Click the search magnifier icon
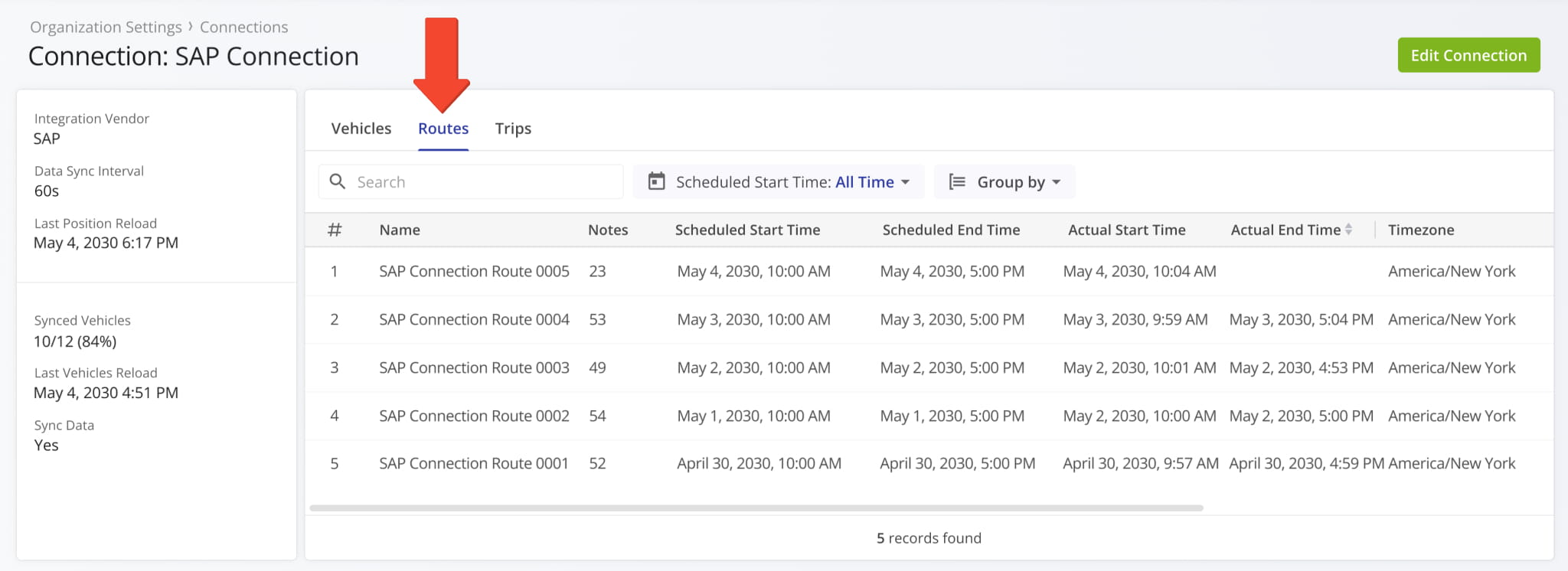The width and height of the screenshot is (1568, 571). pyautogui.click(x=337, y=181)
